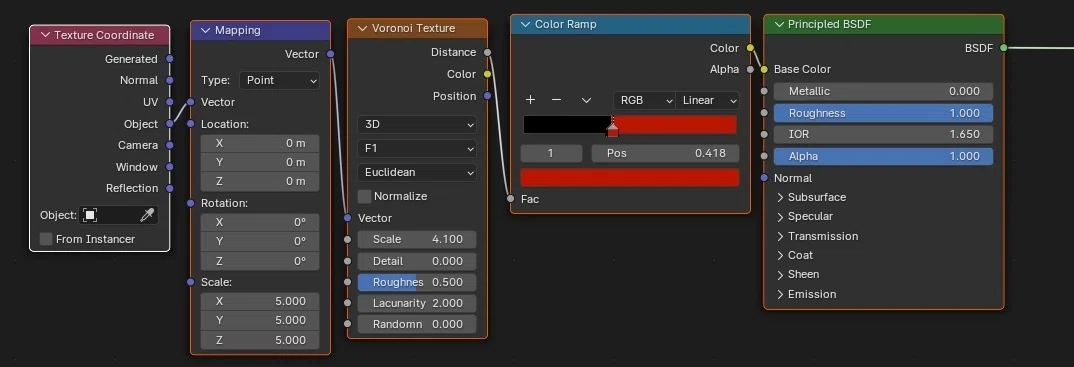The width and height of the screenshot is (1074, 367).
Task: Adjust the Voronoi Roughness slider at 0.500
Action: [x=416, y=282]
